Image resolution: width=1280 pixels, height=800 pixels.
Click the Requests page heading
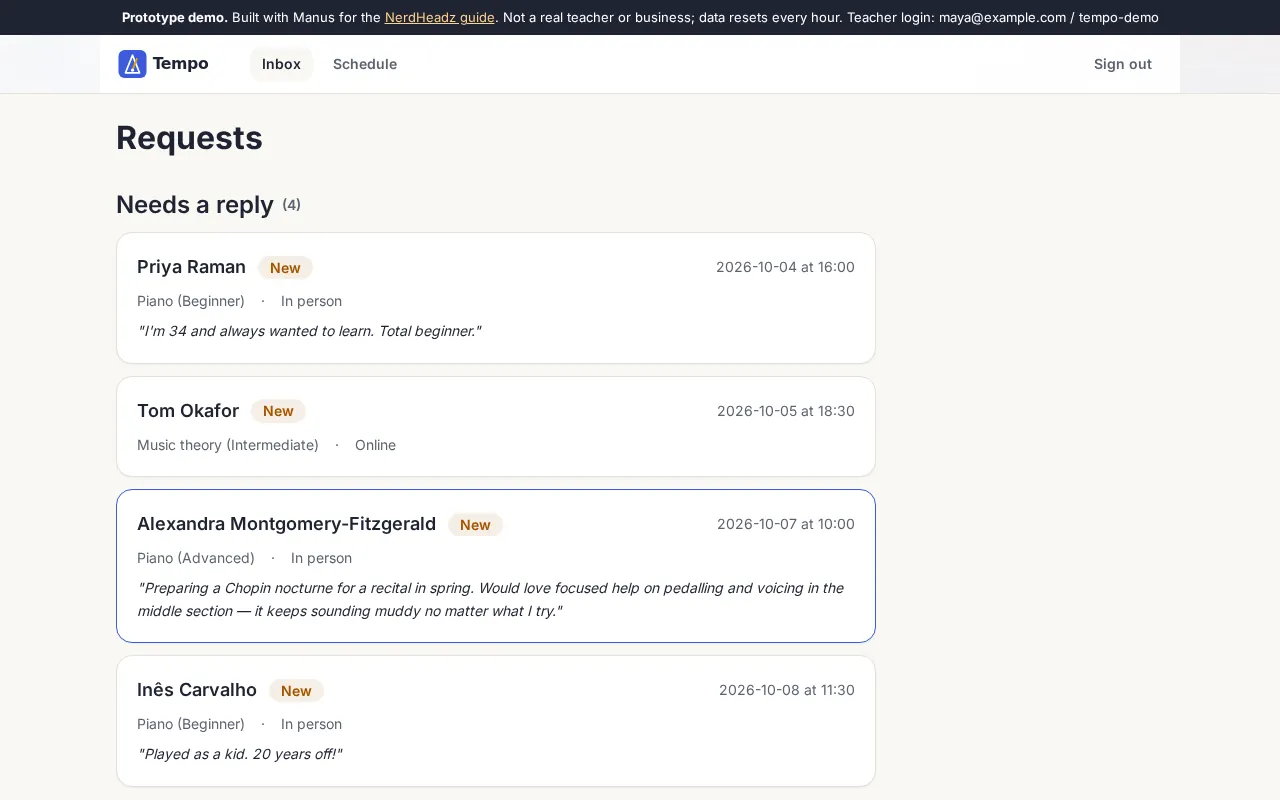click(189, 138)
